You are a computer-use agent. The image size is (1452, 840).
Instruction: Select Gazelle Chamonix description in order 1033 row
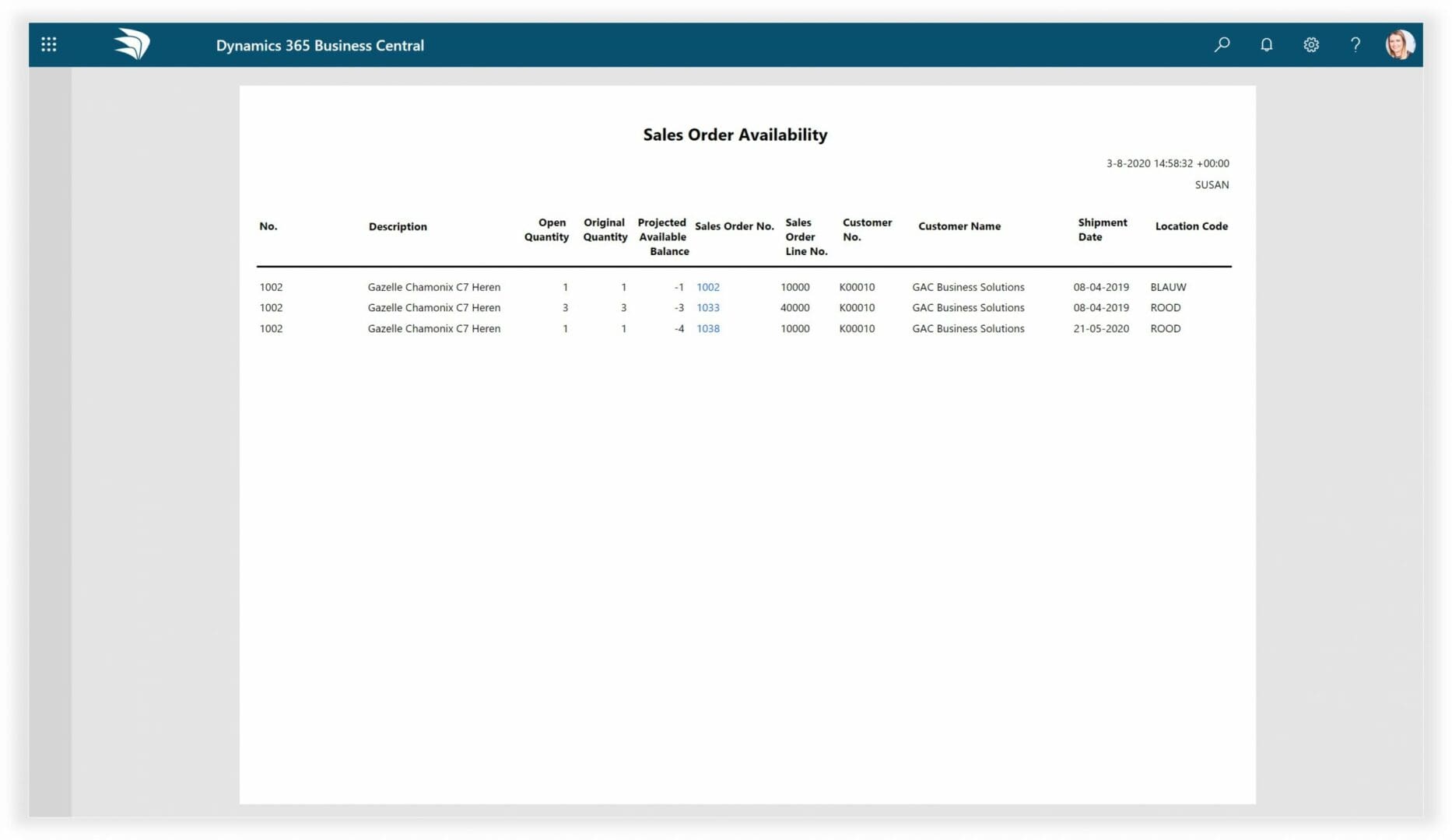tap(433, 307)
